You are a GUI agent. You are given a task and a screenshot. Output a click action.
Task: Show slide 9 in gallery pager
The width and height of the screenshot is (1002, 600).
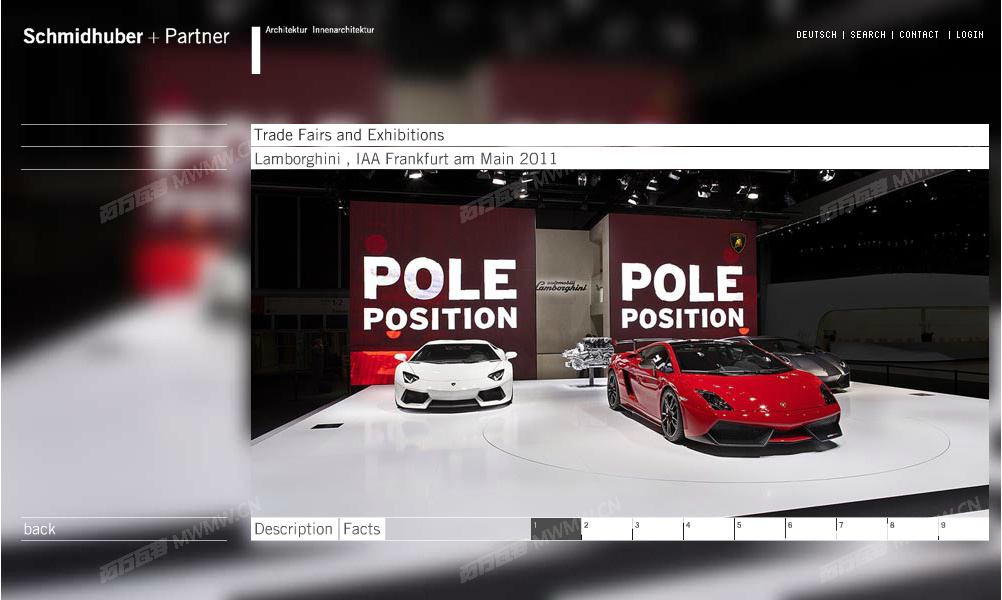tap(964, 529)
